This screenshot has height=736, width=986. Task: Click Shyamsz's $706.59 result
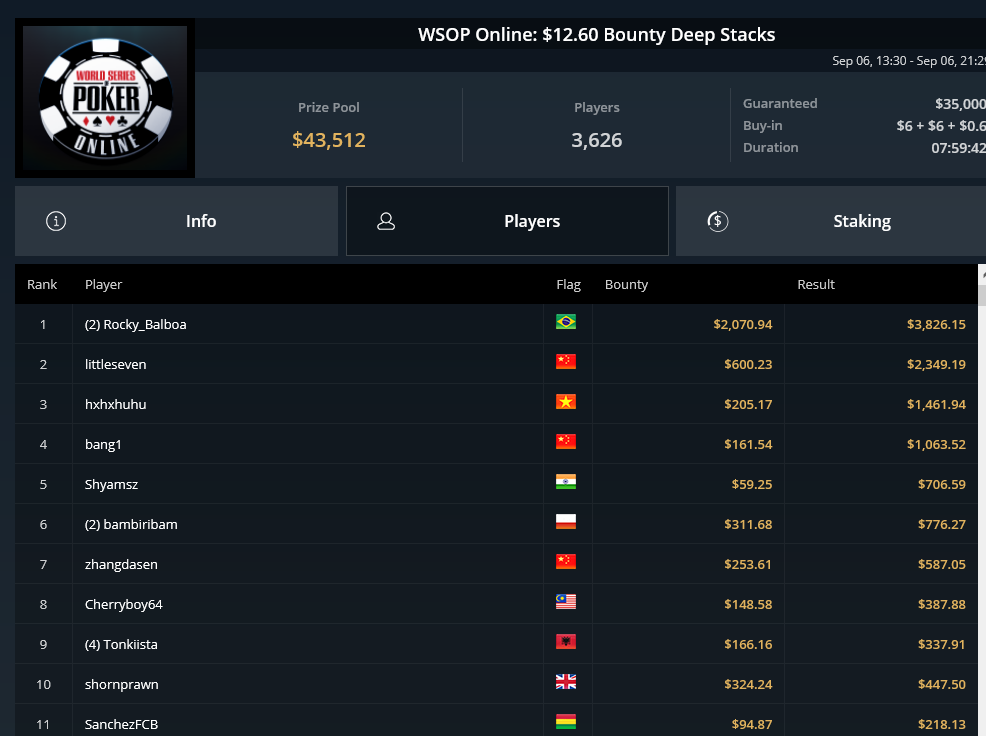point(942,484)
